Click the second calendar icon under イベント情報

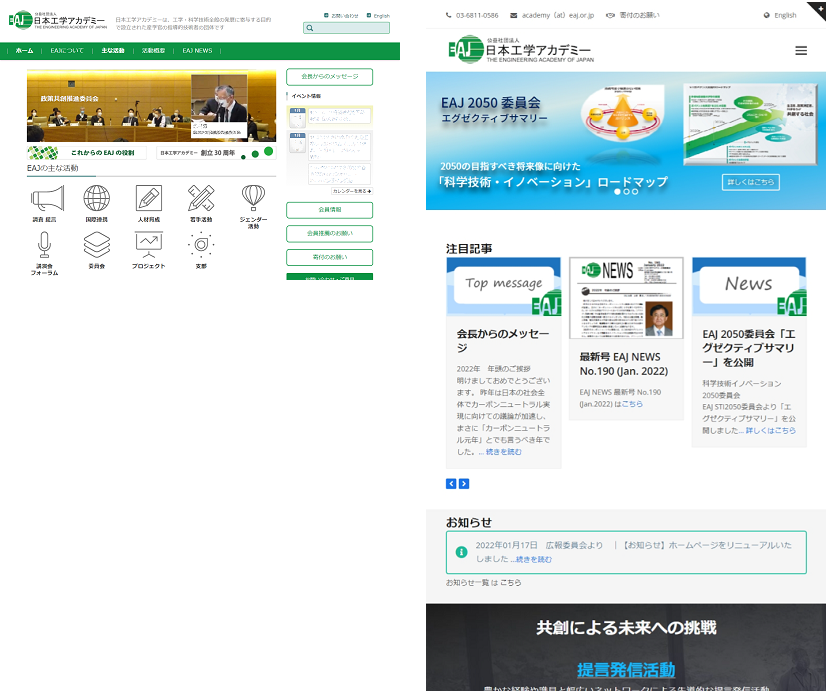coord(298,143)
